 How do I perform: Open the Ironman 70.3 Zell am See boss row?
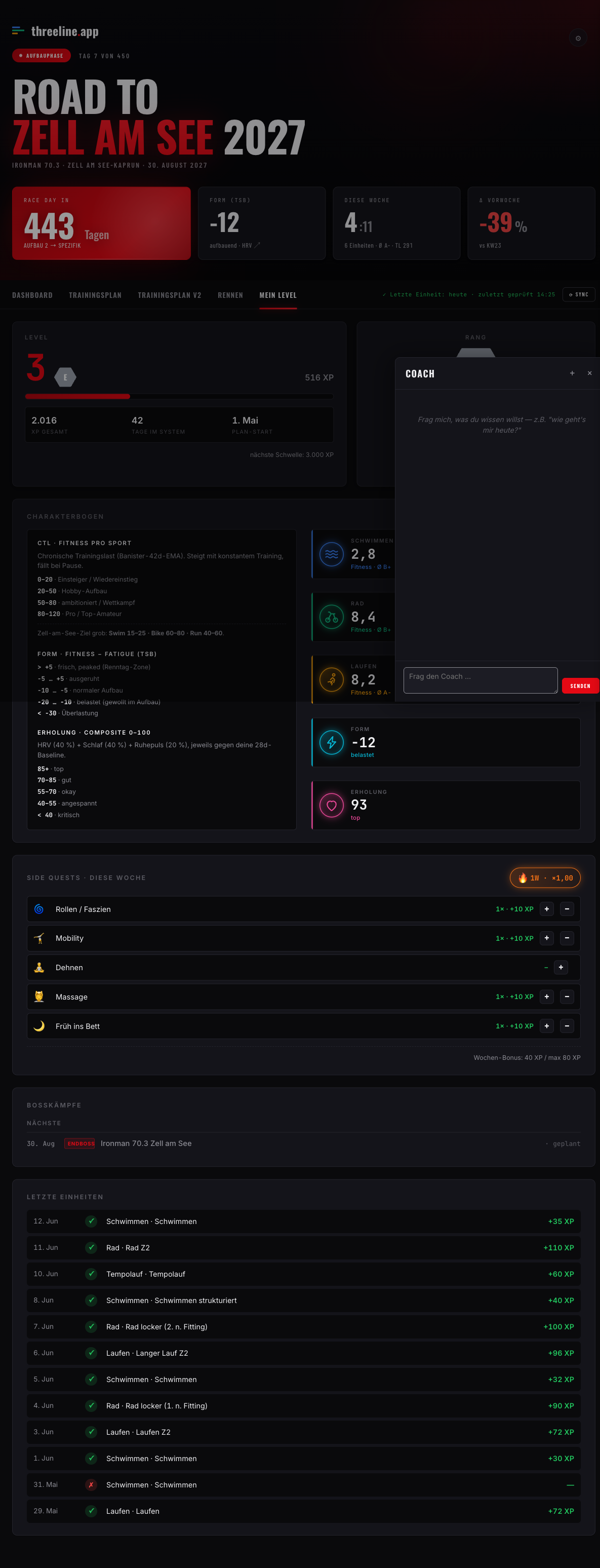[303, 1143]
